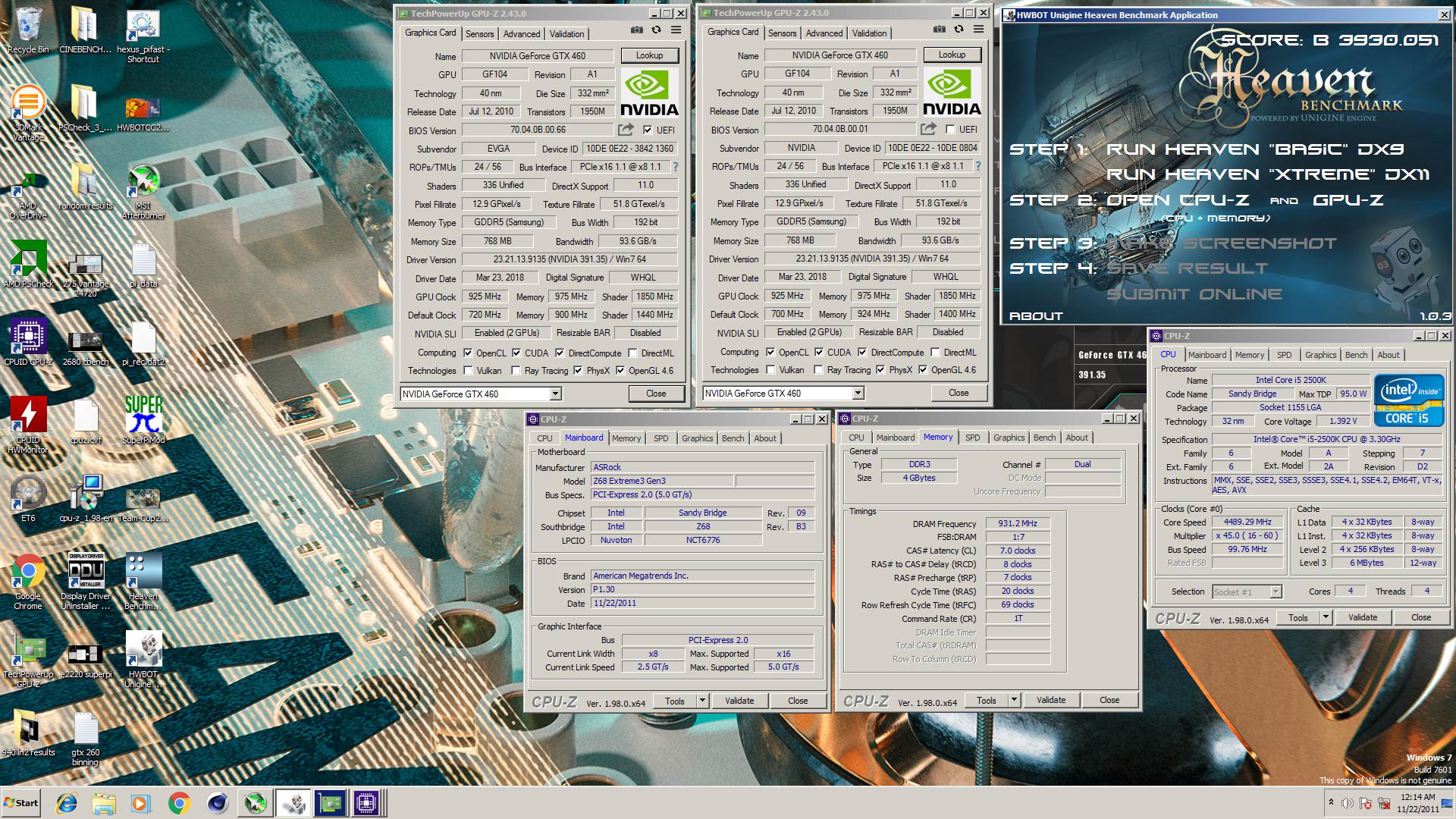Toggle CUDA checkbox in left GPU-Z

click(516, 353)
